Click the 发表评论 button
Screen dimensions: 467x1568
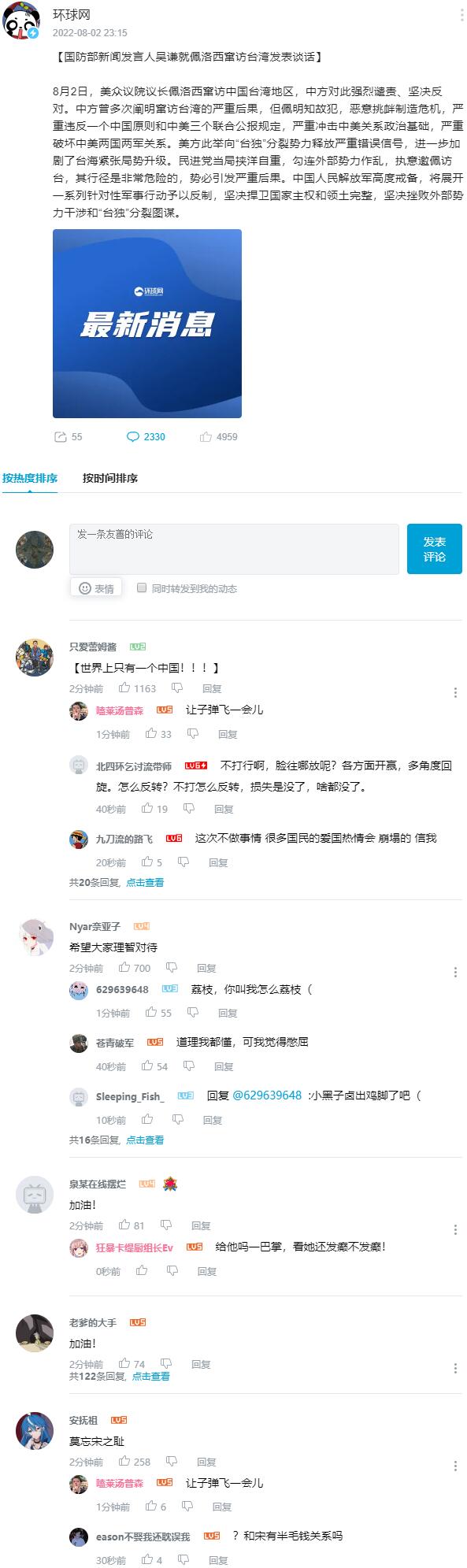coord(435,549)
